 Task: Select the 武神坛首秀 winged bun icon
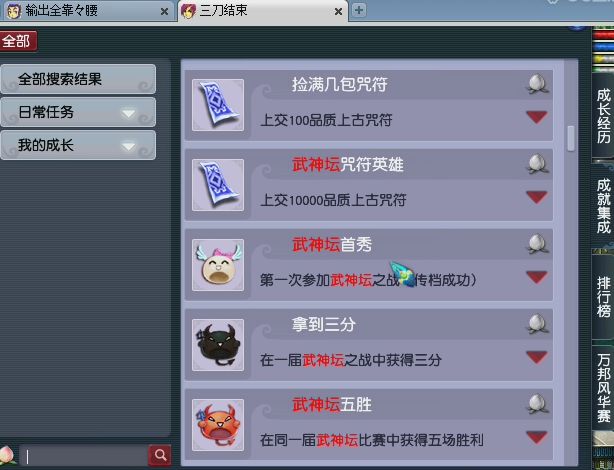point(218,265)
